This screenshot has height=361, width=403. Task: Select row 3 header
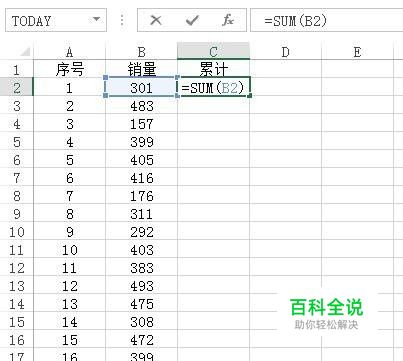tap(17, 106)
